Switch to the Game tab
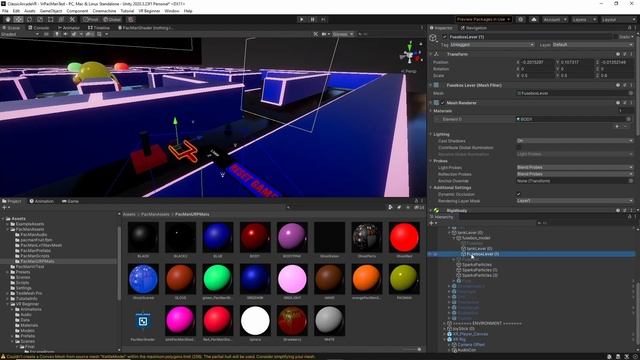This screenshot has height=360, width=640. [70, 201]
